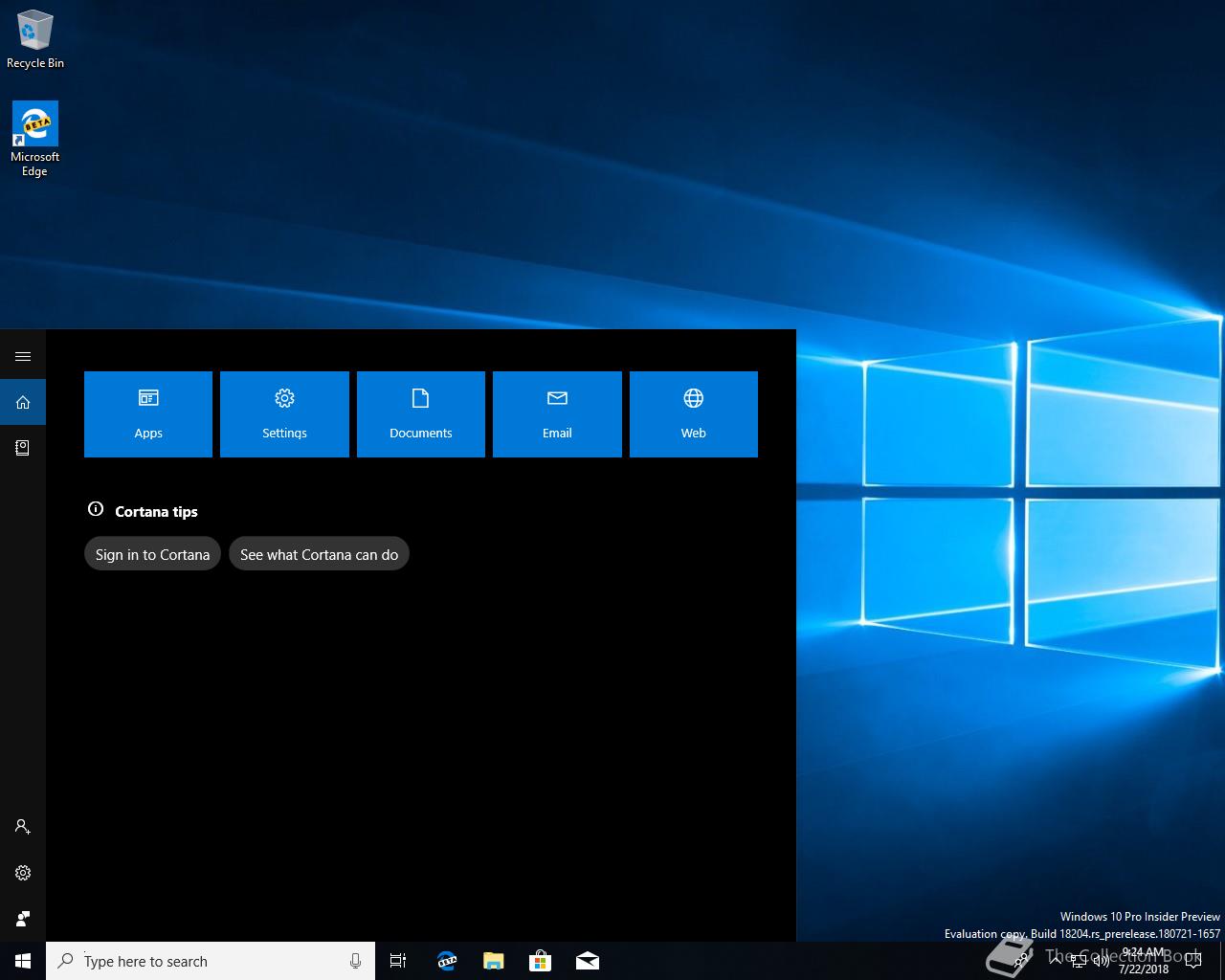Screen dimensions: 1225x980
Task: Open the Windows Start button
Action: point(23,961)
